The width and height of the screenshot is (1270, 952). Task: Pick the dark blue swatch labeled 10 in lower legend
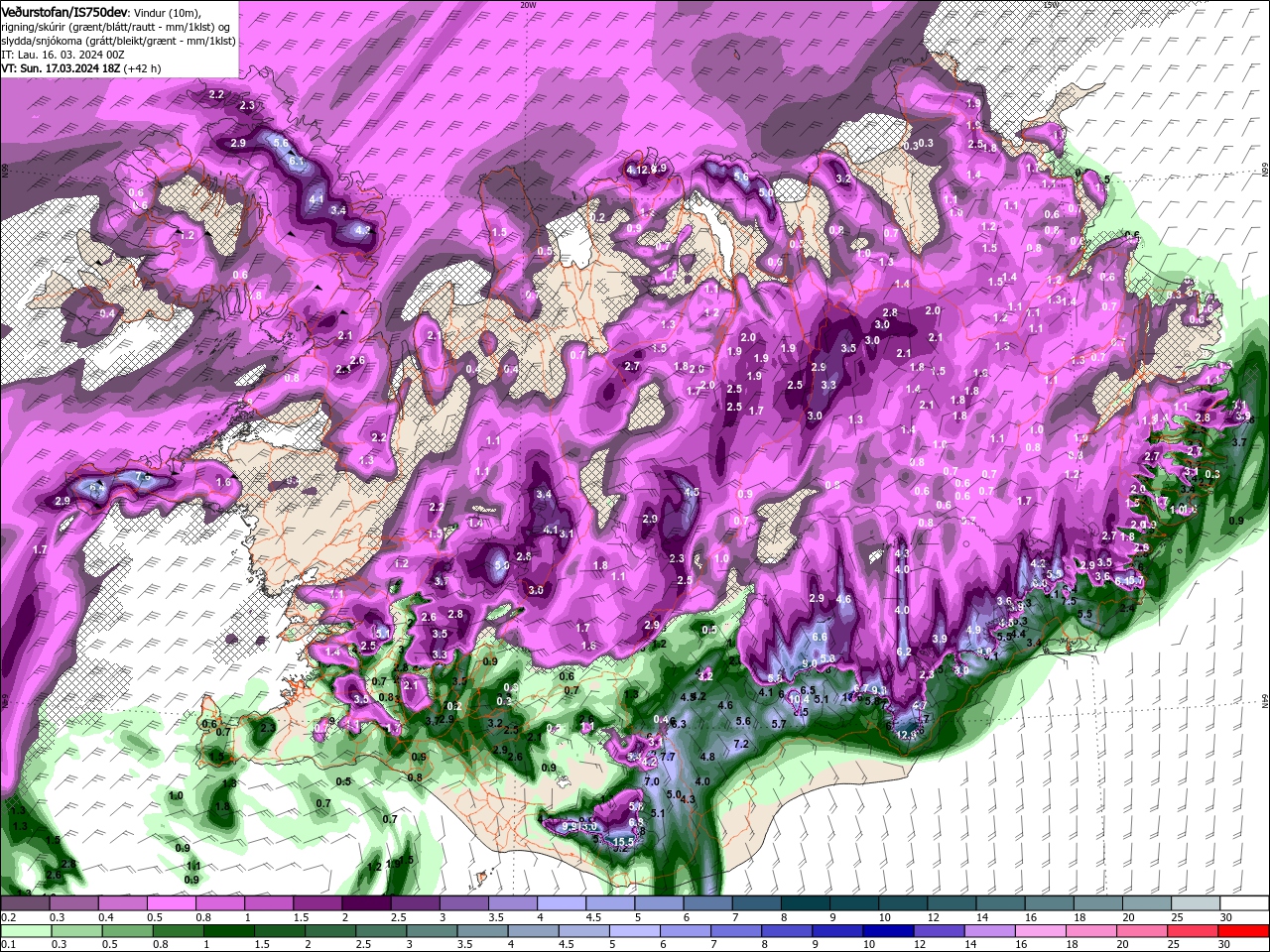tap(886, 931)
